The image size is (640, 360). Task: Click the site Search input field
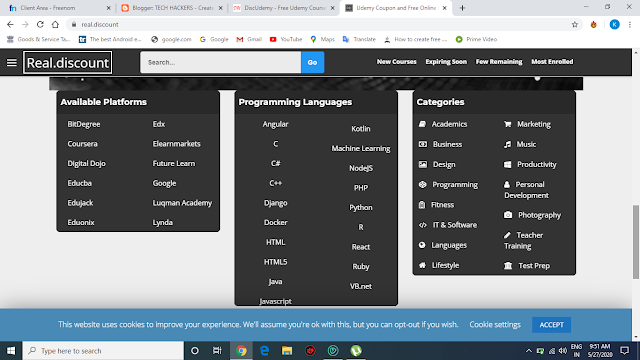(220, 62)
